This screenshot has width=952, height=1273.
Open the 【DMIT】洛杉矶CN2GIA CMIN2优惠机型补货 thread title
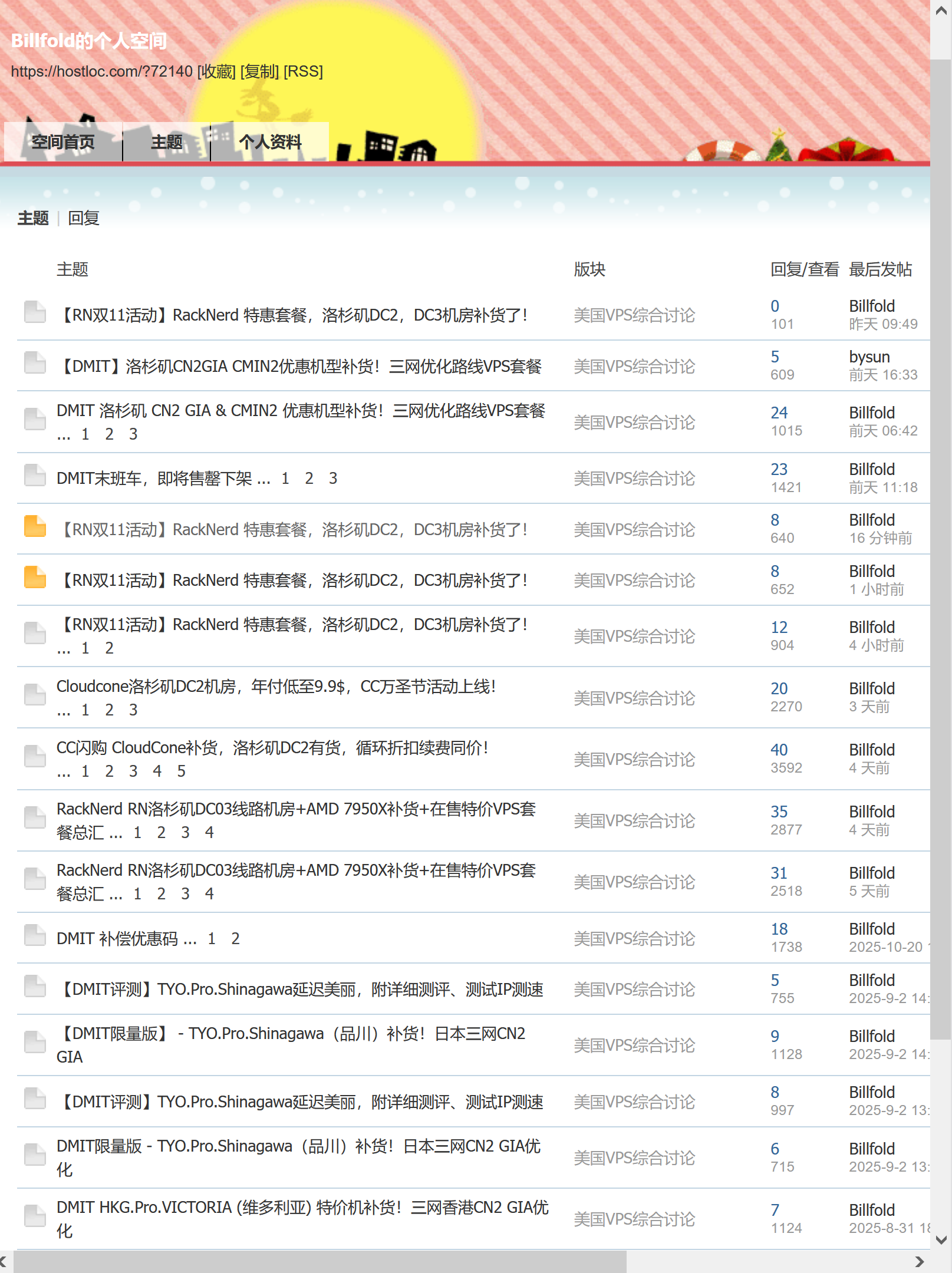(x=299, y=367)
